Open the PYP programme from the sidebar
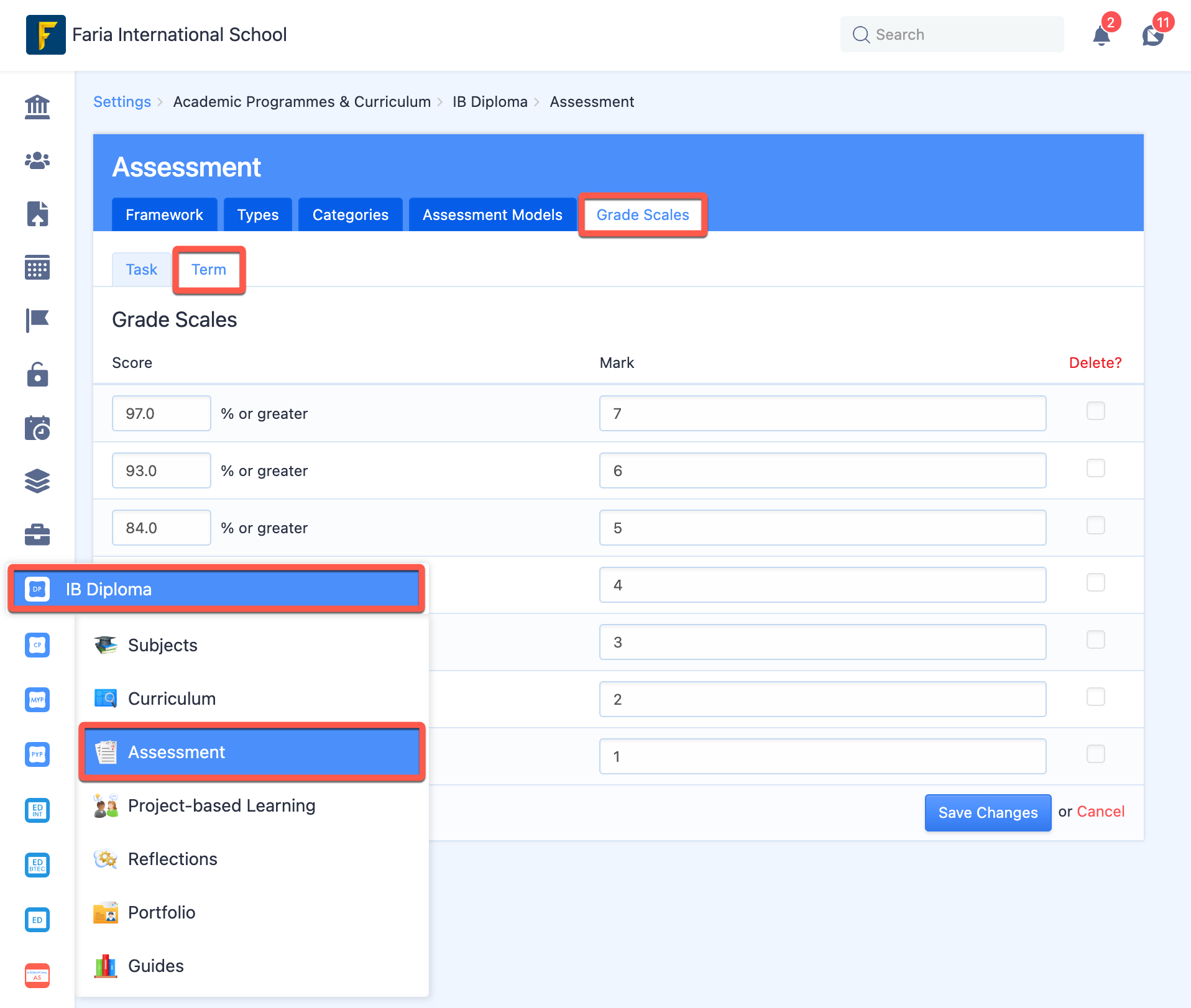This screenshot has height=1008, width=1191. [x=37, y=754]
